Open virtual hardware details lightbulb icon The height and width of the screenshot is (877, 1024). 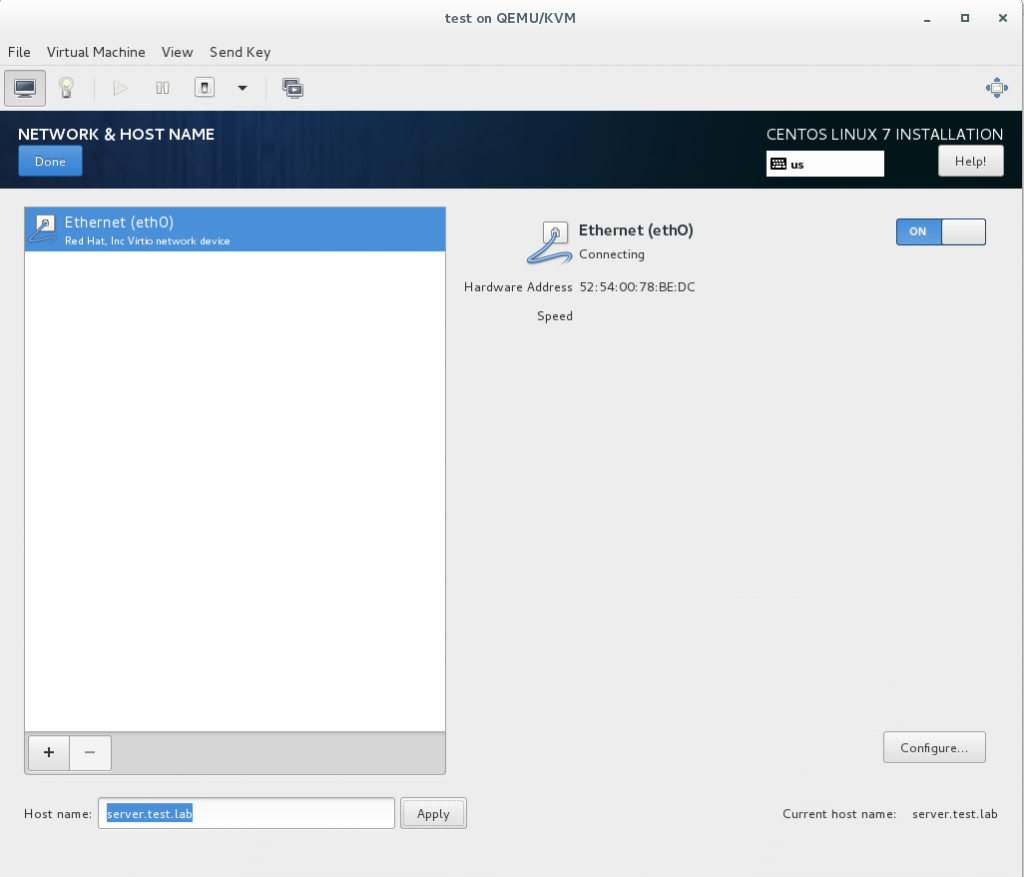67,88
